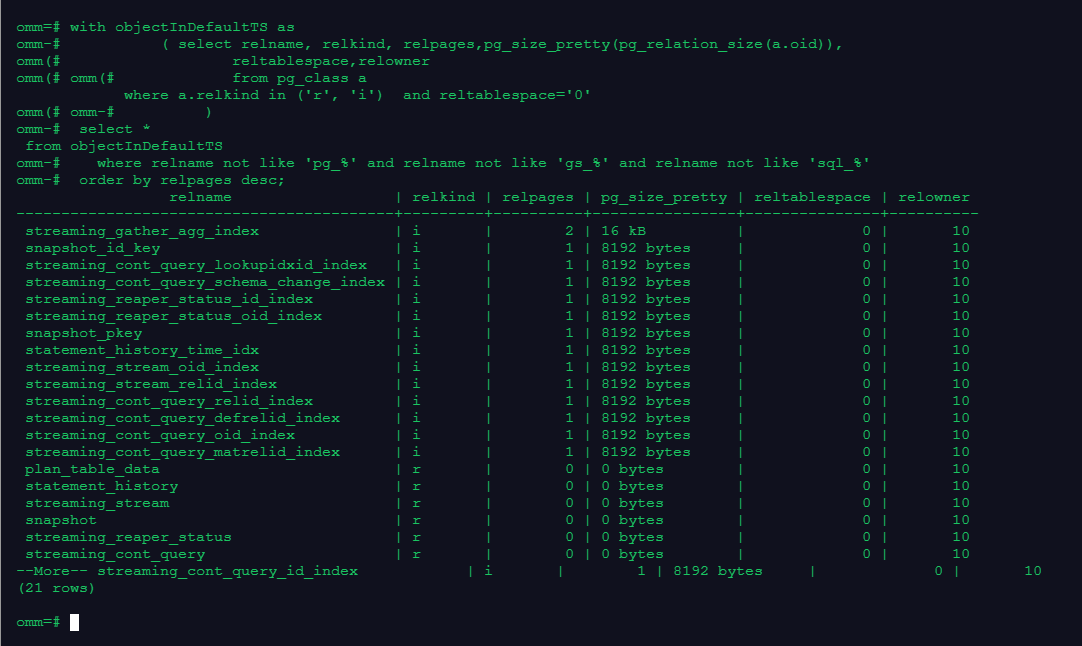
Task: Click the reltablespace column header
Action: click(x=813, y=197)
